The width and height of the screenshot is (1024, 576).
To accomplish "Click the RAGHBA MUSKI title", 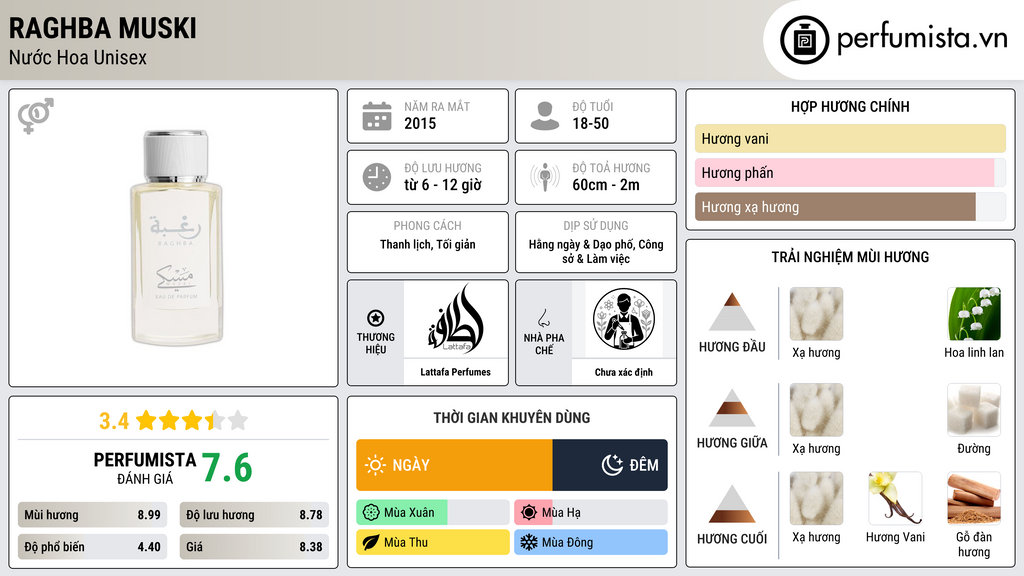I will coord(103,29).
